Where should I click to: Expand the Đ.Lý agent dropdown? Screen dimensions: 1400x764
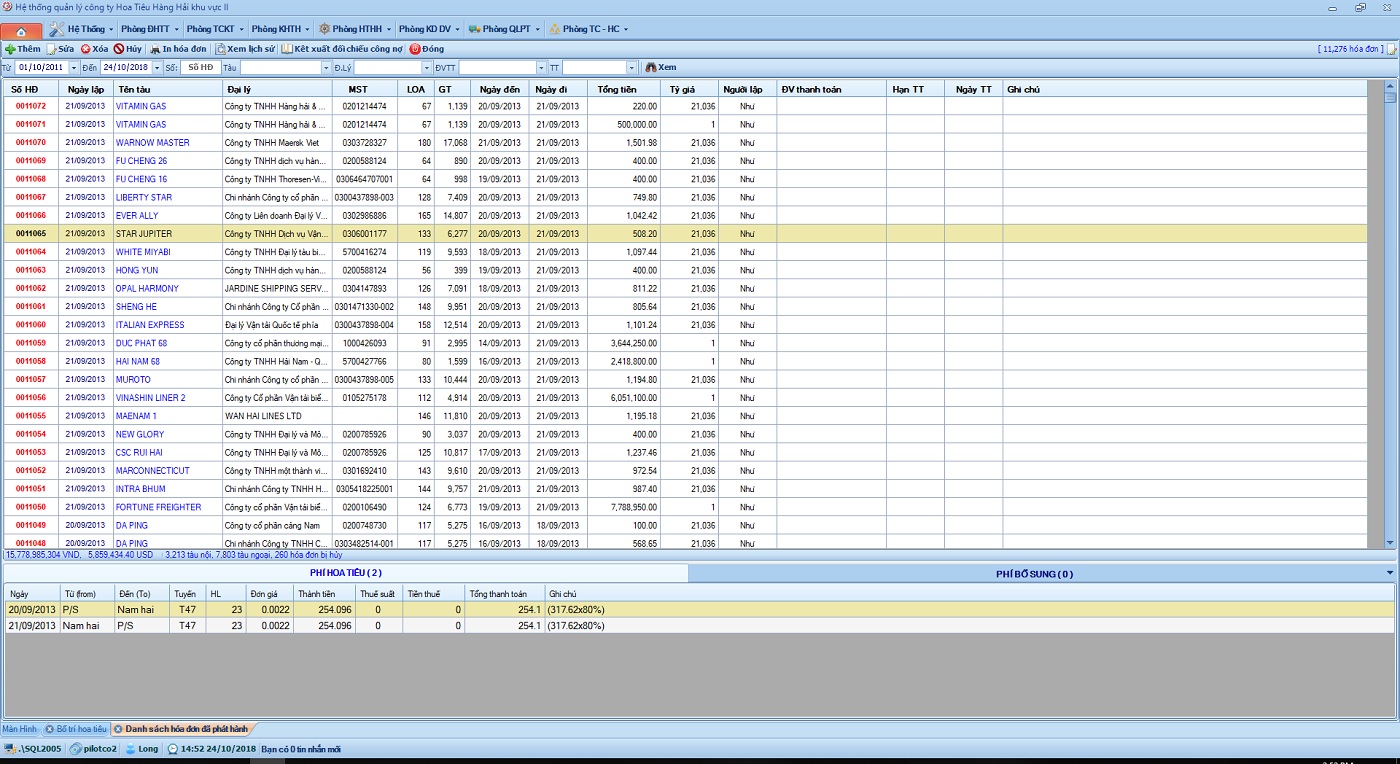(427, 68)
